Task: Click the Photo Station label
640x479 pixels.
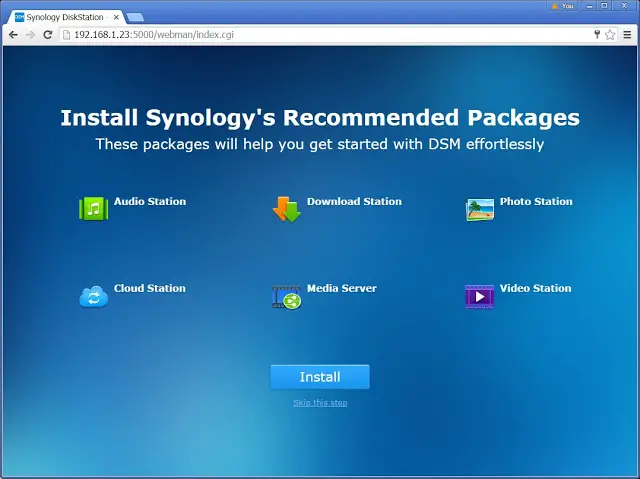Action: pyautogui.click(x=536, y=201)
